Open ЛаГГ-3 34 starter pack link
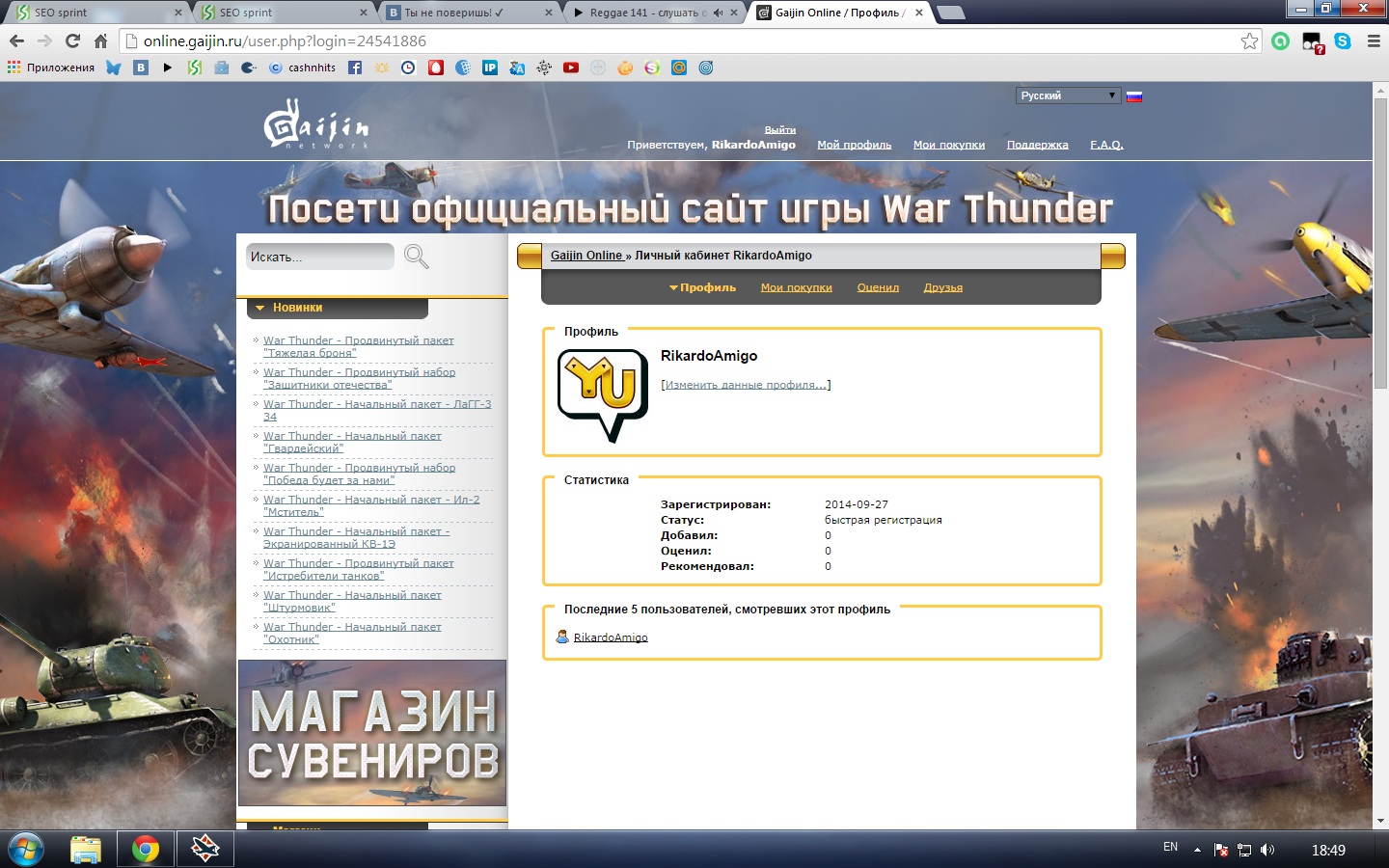Image resolution: width=1389 pixels, height=868 pixels. click(377, 410)
